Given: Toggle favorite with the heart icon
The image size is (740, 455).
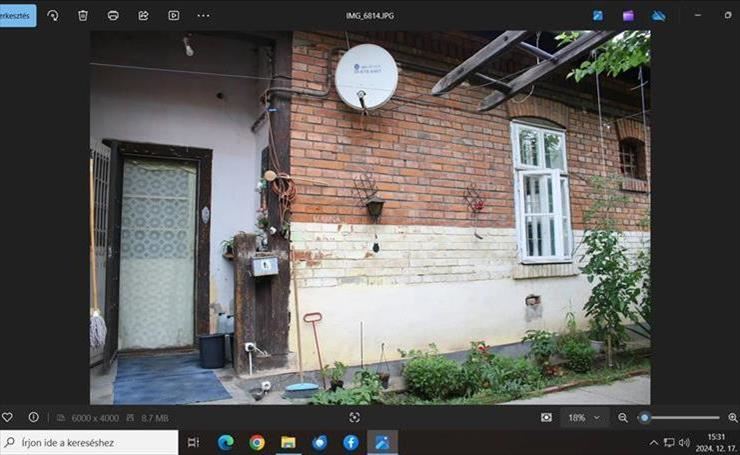Looking at the screenshot, I should tap(8, 417).
